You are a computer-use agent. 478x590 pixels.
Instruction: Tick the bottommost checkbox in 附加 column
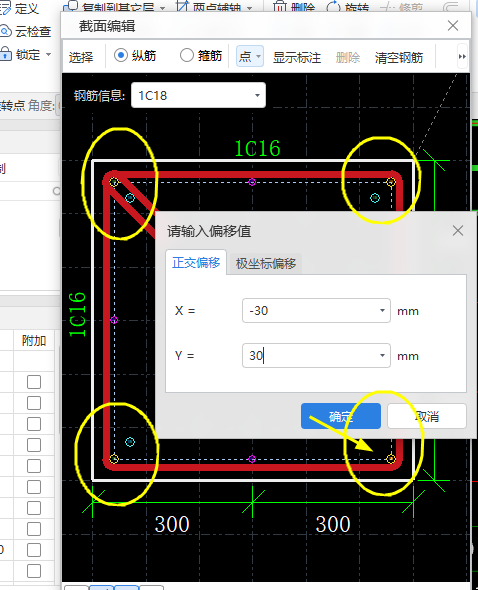[34, 571]
